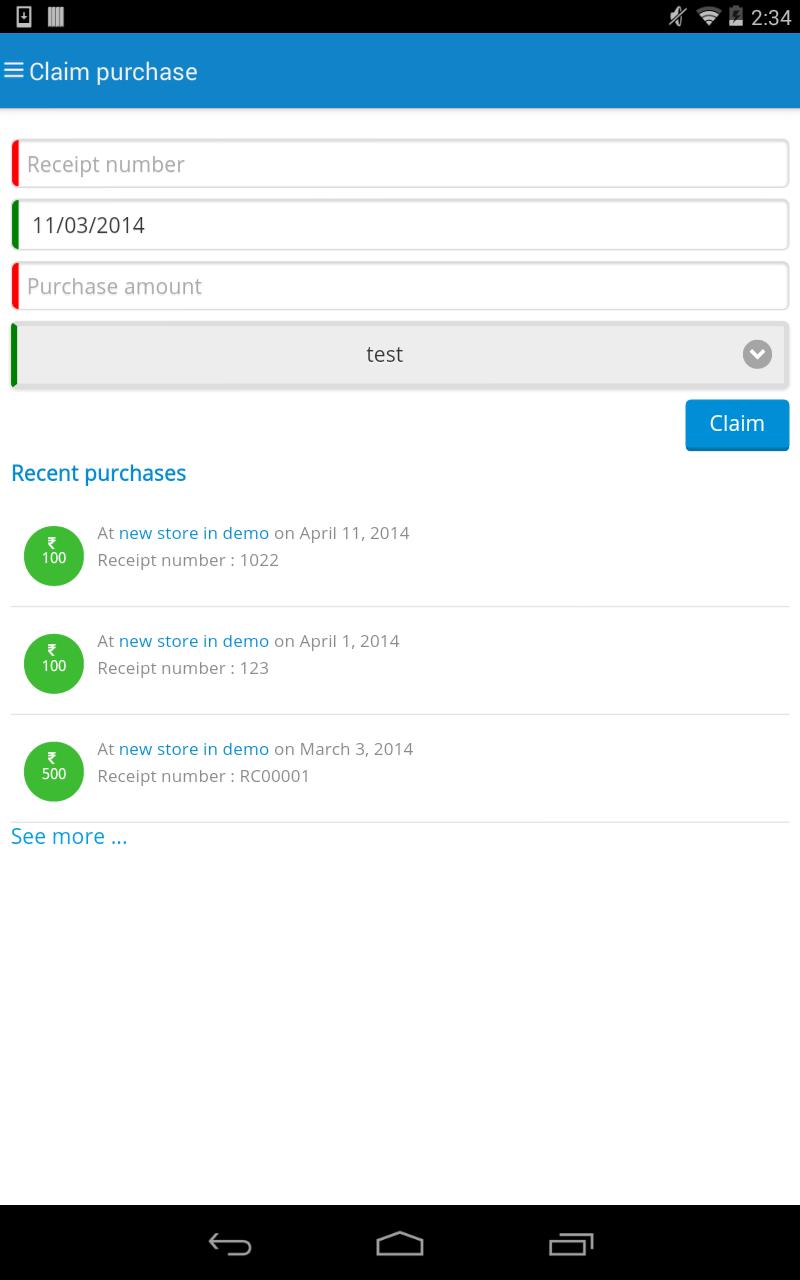The image size is (800, 1280).
Task: Open store link in April 1, 2014 purchase
Action: [194, 641]
